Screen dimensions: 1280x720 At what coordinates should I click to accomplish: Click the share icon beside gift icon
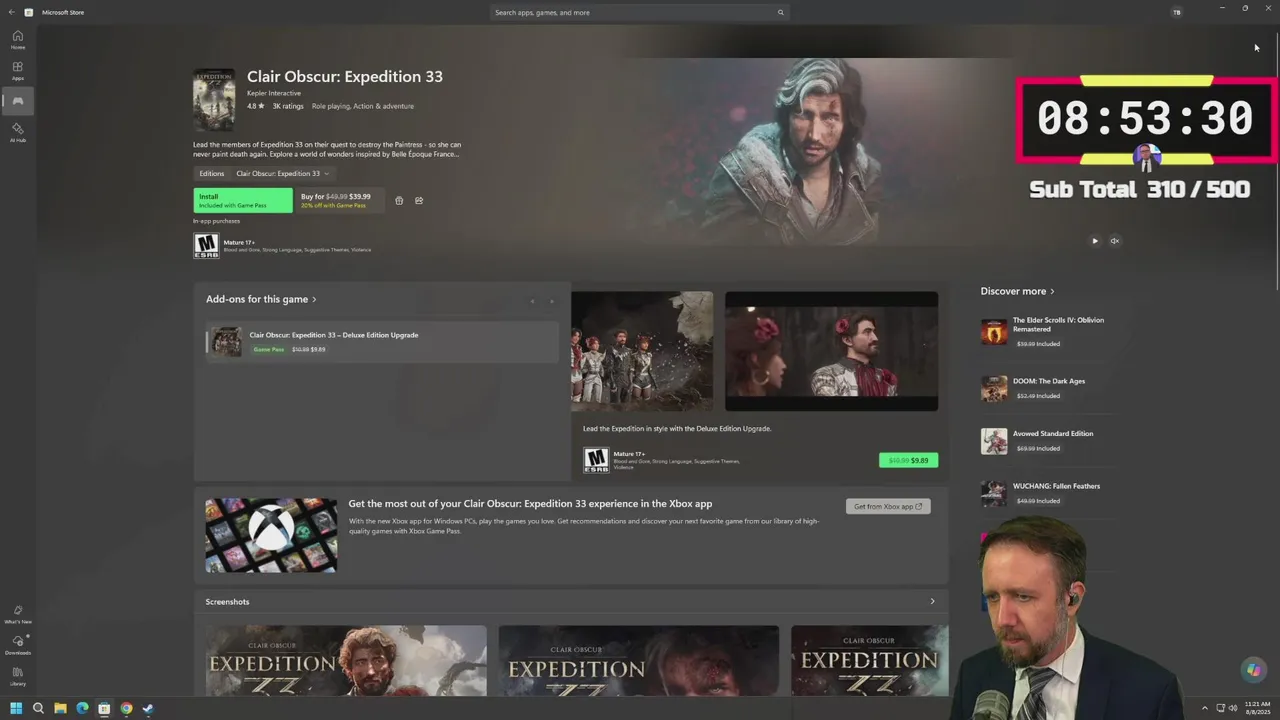(419, 200)
